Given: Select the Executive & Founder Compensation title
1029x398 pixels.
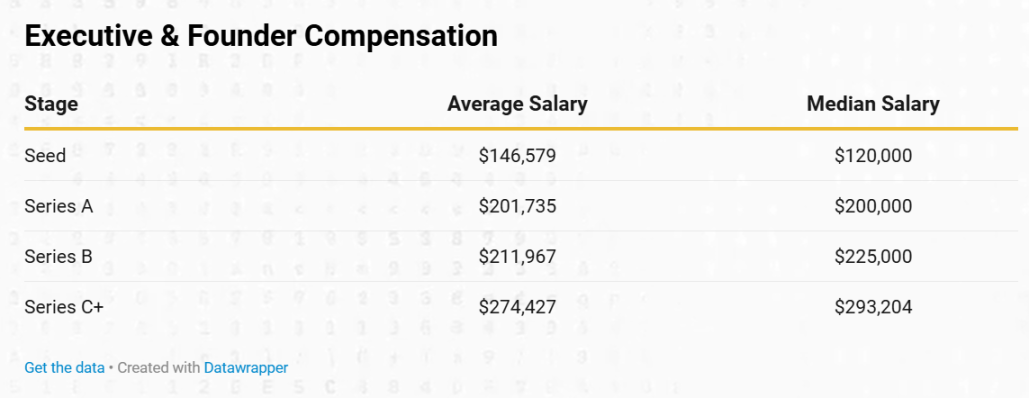Looking at the screenshot, I should pos(261,36).
